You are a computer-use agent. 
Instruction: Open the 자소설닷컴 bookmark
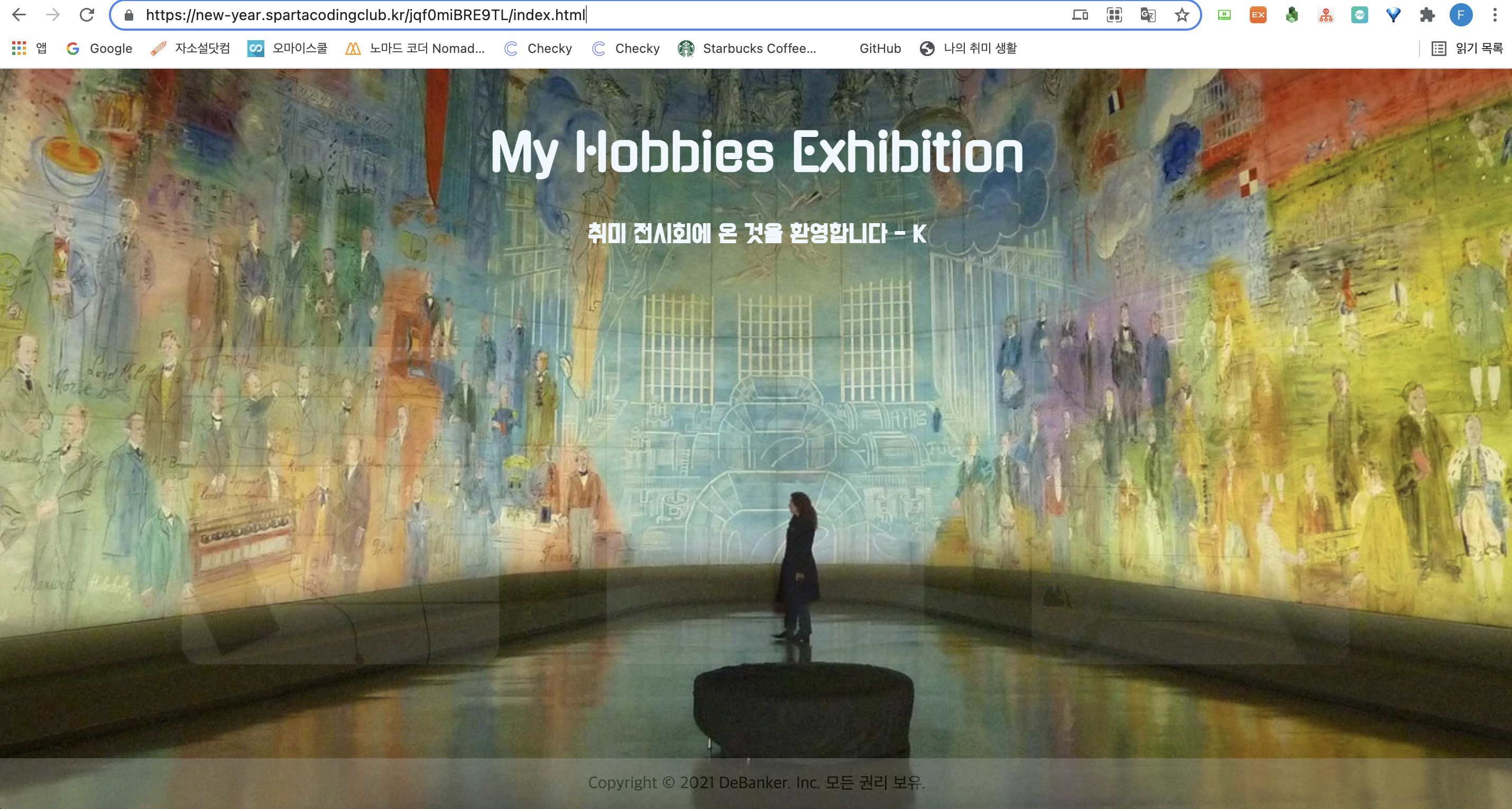(x=190, y=48)
